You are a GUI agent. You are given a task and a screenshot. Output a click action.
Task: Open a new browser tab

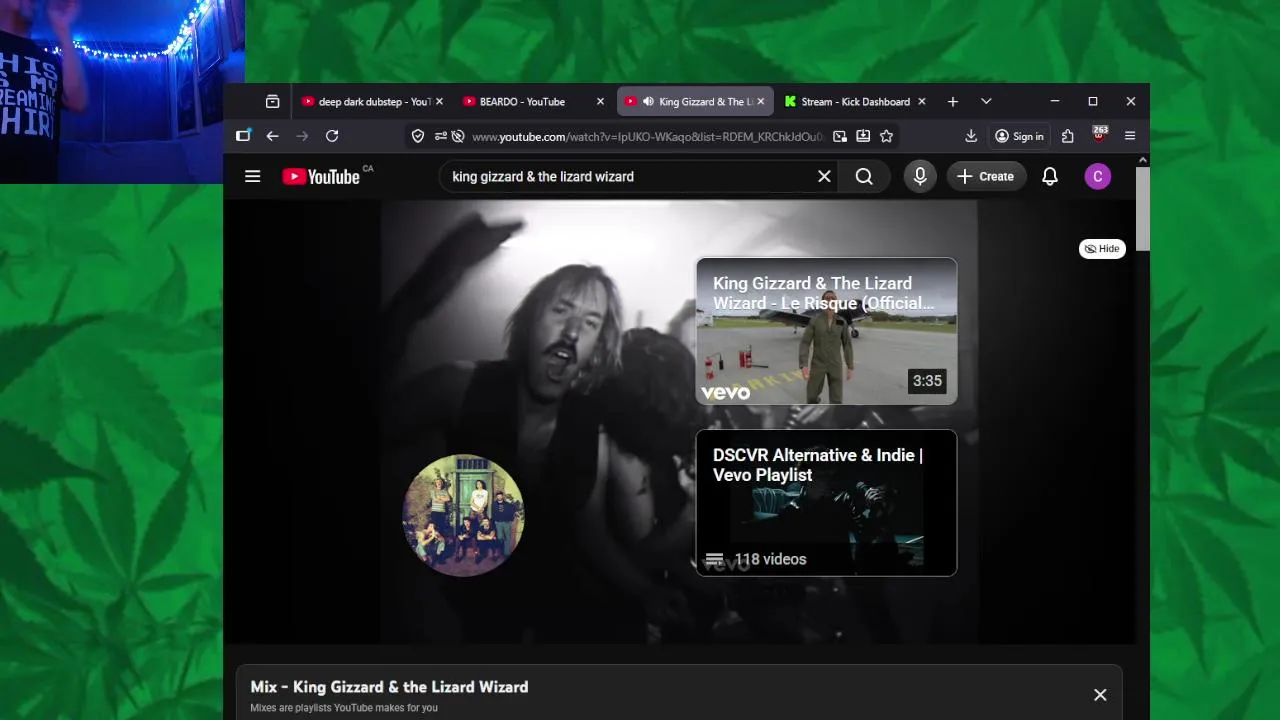click(953, 101)
